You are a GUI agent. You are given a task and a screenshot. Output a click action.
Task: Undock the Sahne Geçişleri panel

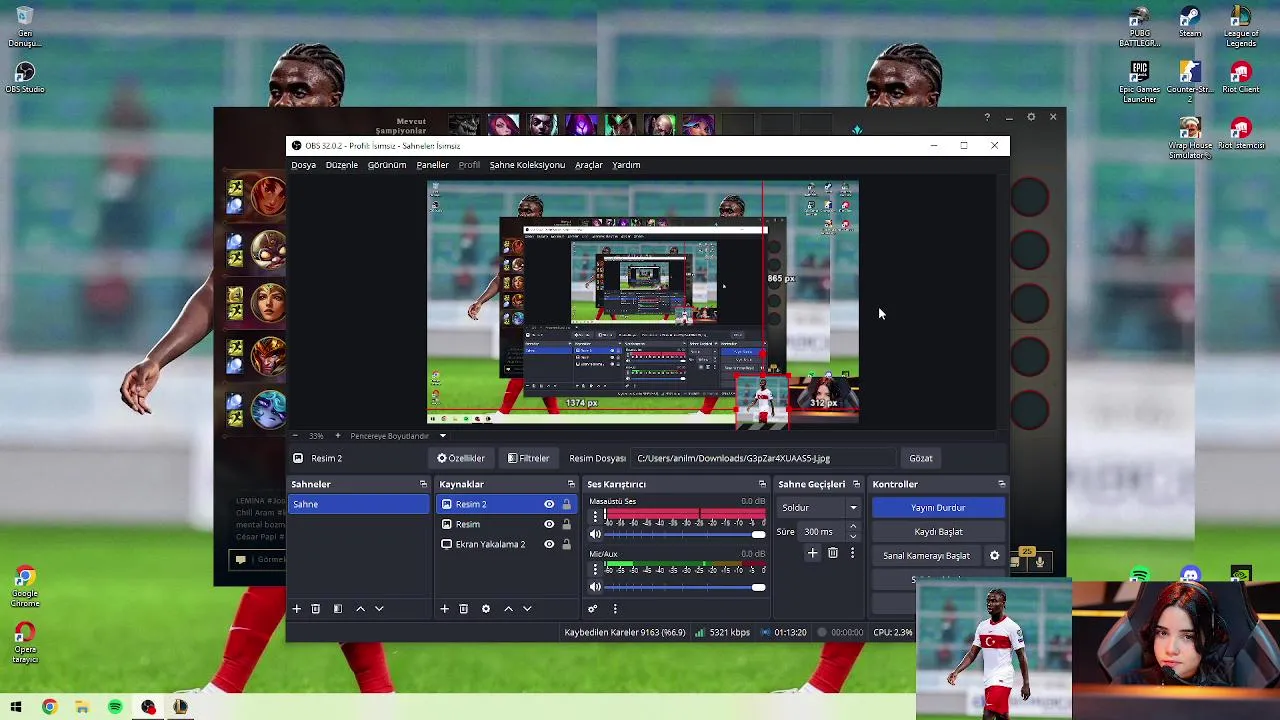pyautogui.click(x=856, y=484)
